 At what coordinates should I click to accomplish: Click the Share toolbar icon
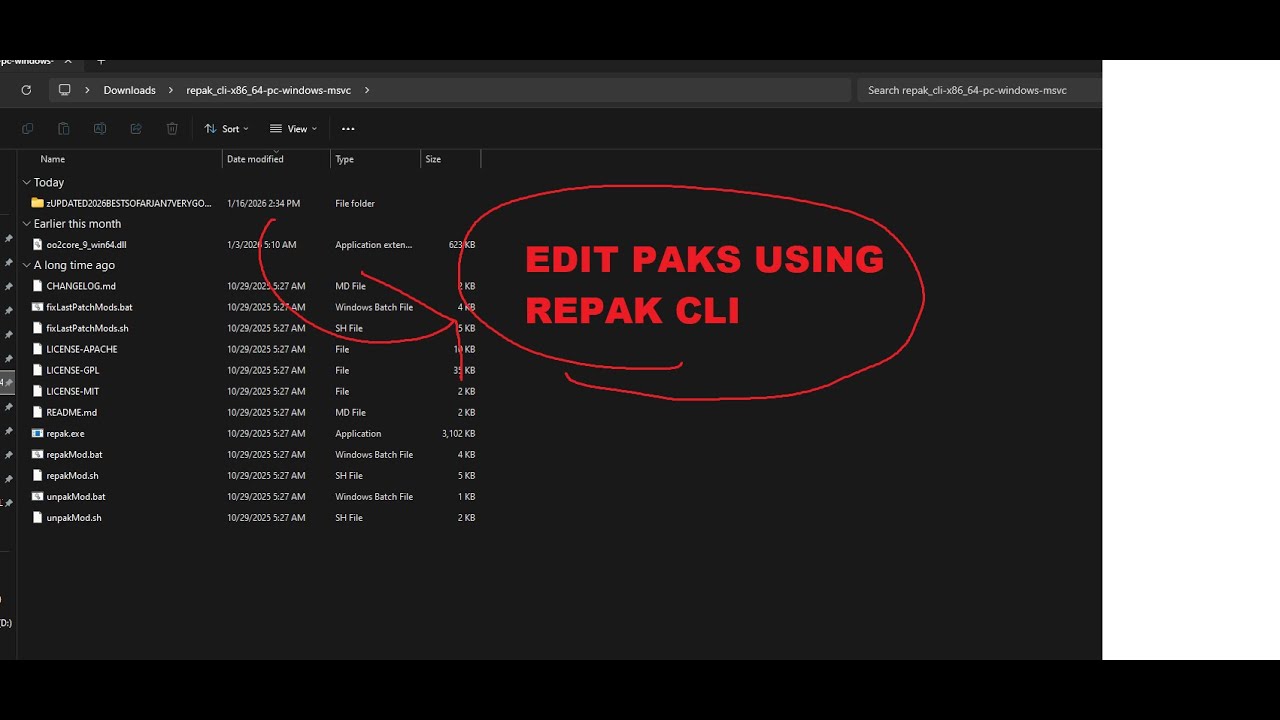click(136, 129)
